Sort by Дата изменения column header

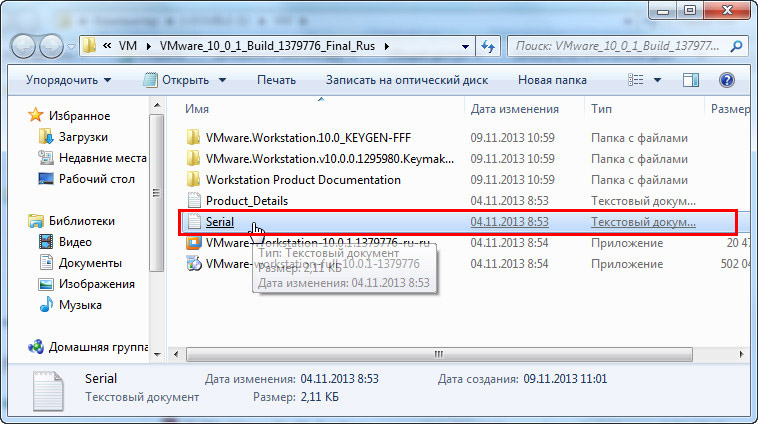[514, 109]
